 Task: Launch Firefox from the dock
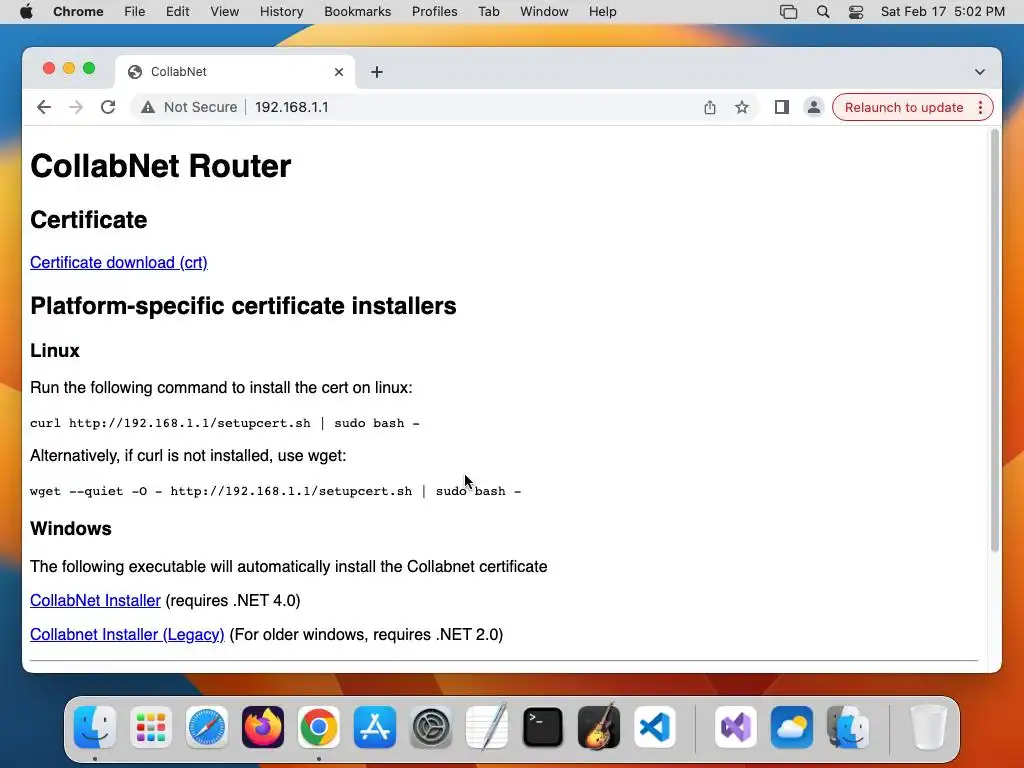tap(263, 727)
